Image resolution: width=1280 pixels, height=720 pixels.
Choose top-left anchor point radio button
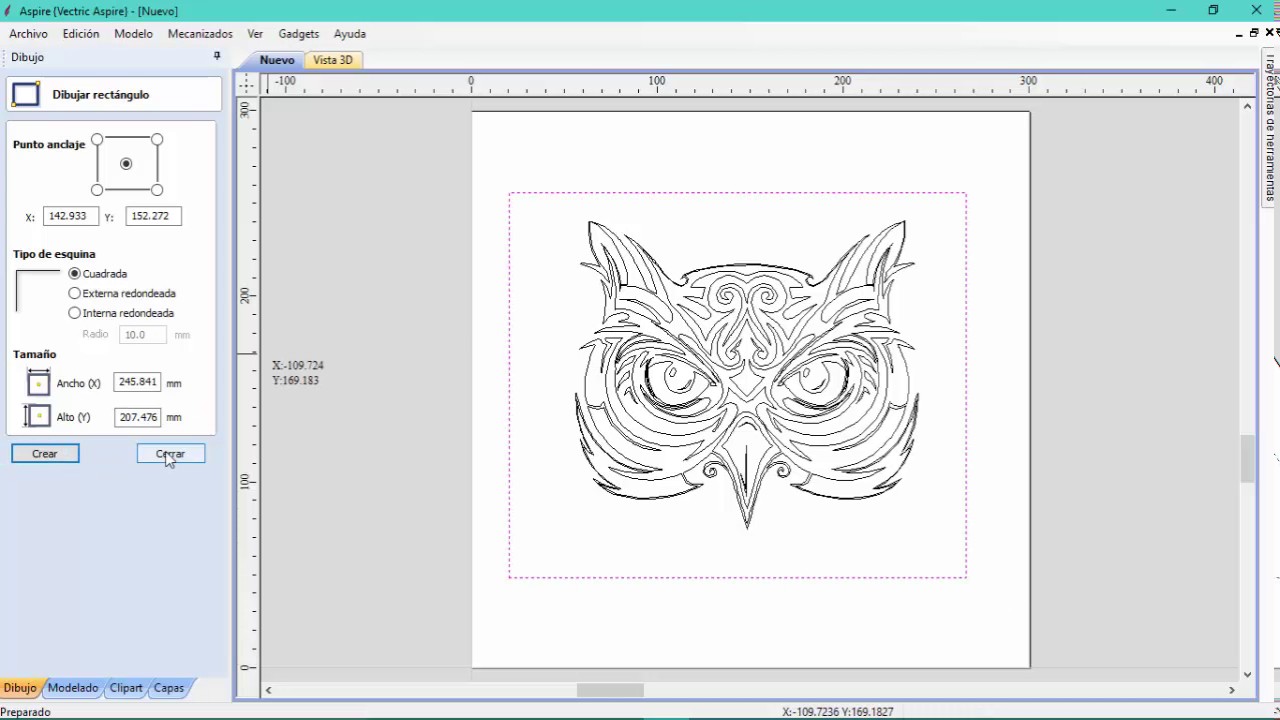point(97,139)
